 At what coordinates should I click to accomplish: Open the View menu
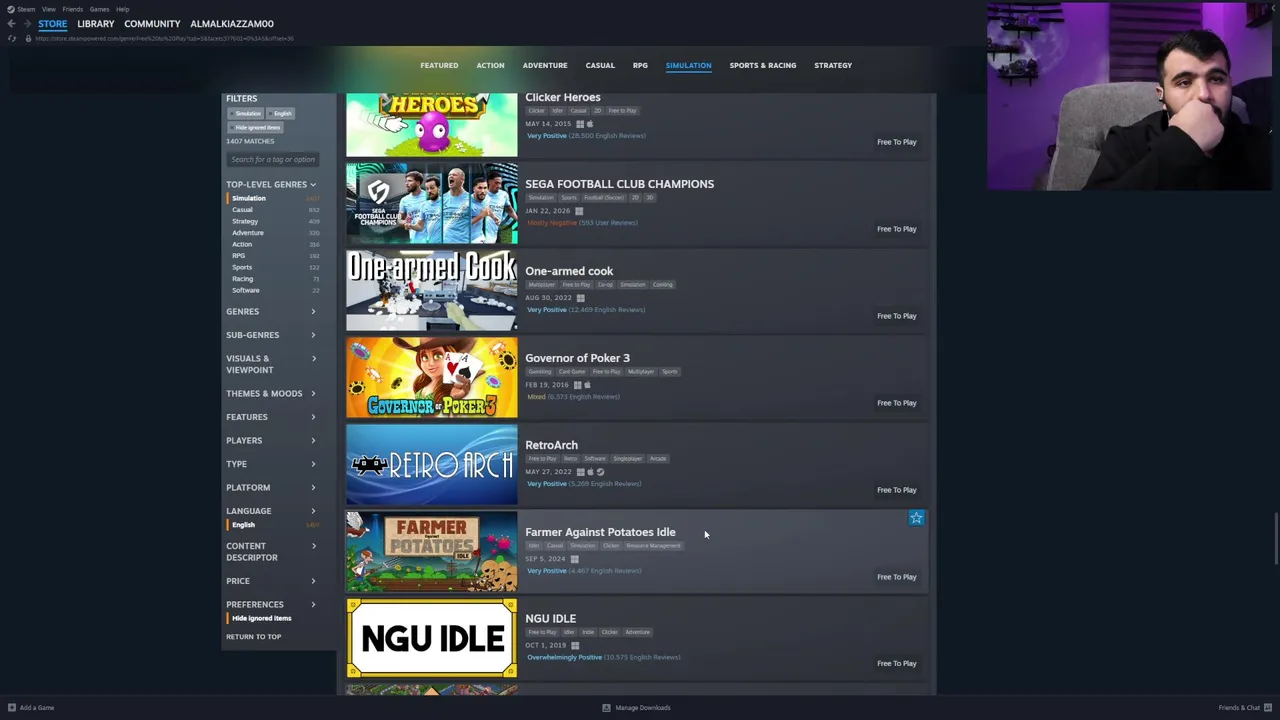48,9
